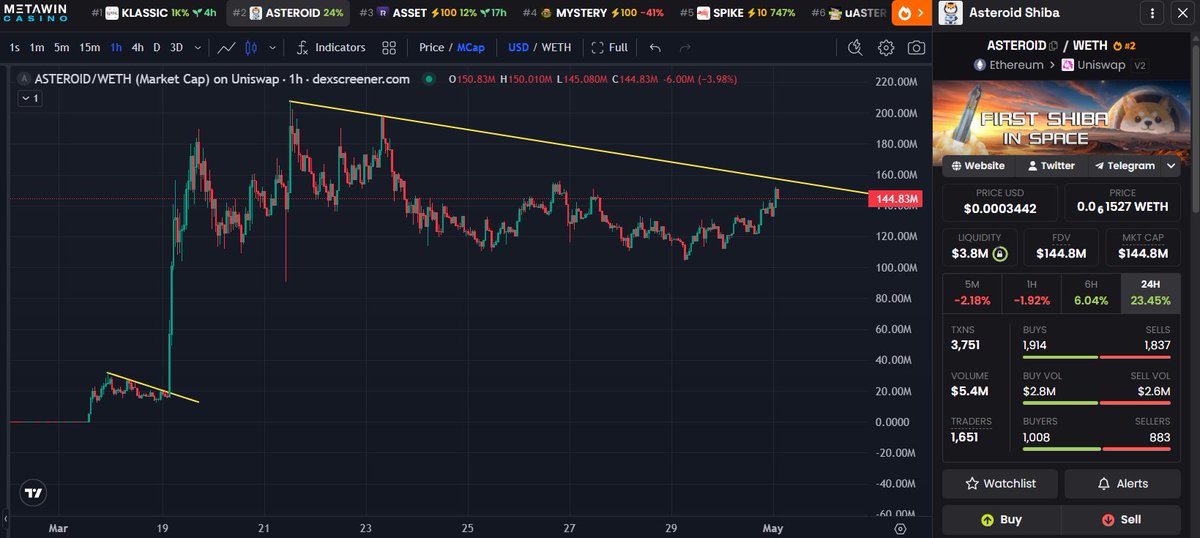Open the orange flame trending button

906,13
